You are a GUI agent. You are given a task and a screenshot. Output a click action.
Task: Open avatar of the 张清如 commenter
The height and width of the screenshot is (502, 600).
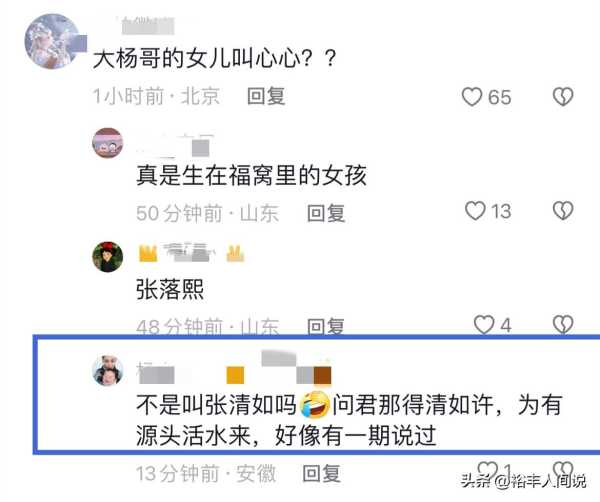coord(108,370)
